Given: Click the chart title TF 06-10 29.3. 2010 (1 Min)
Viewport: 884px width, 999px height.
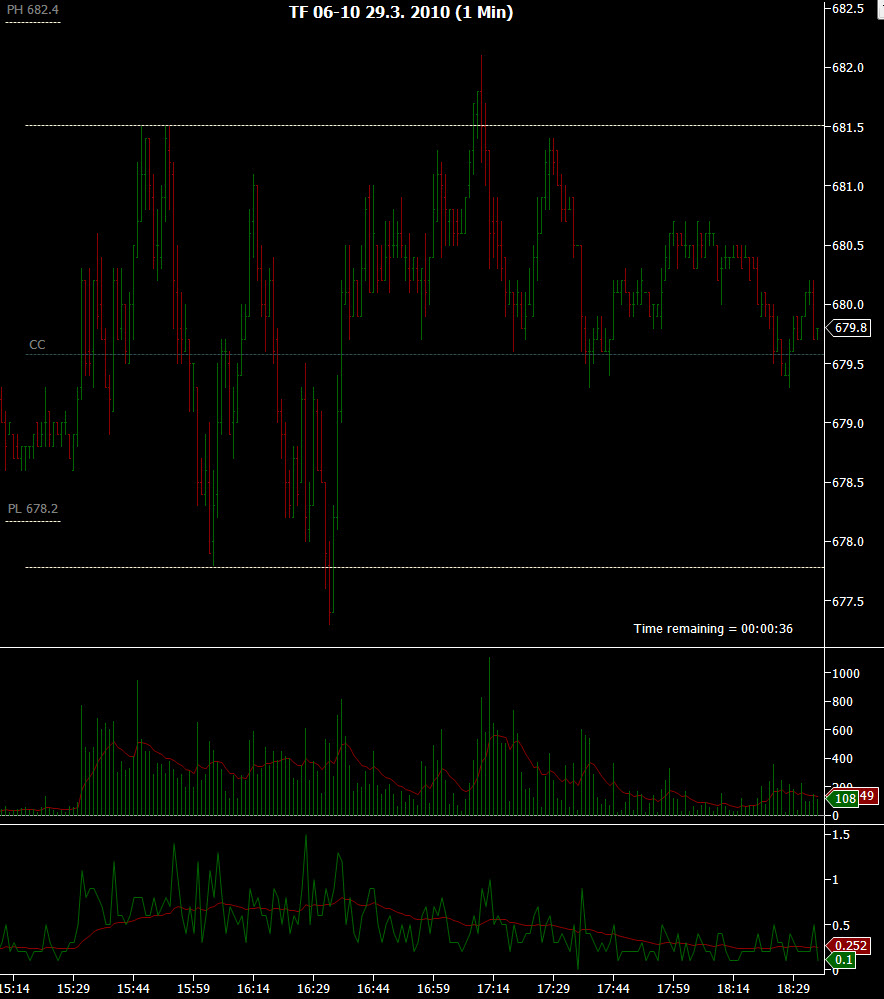Looking at the screenshot, I should [x=401, y=12].
